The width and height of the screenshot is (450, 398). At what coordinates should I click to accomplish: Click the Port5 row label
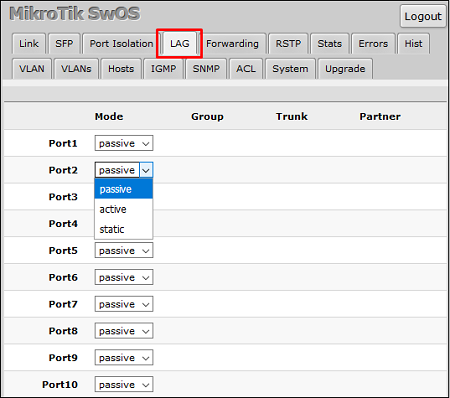click(x=63, y=250)
